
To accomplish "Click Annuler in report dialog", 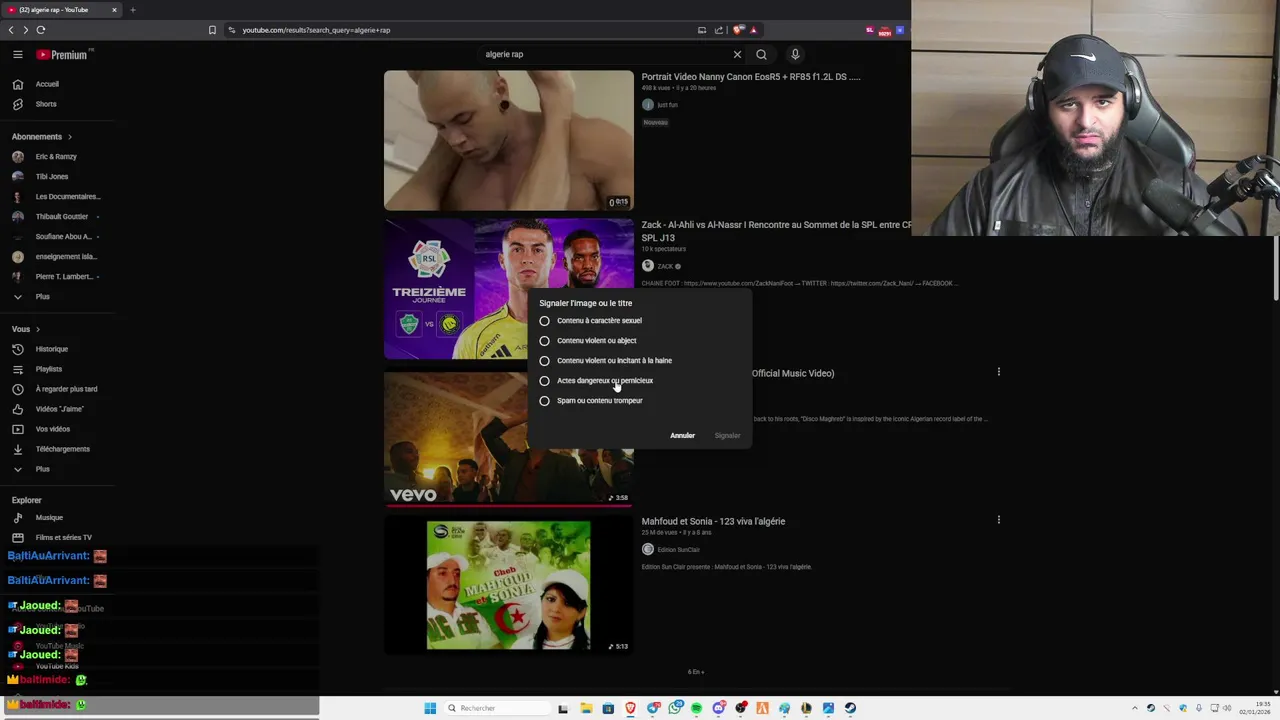I will (x=682, y=436).
